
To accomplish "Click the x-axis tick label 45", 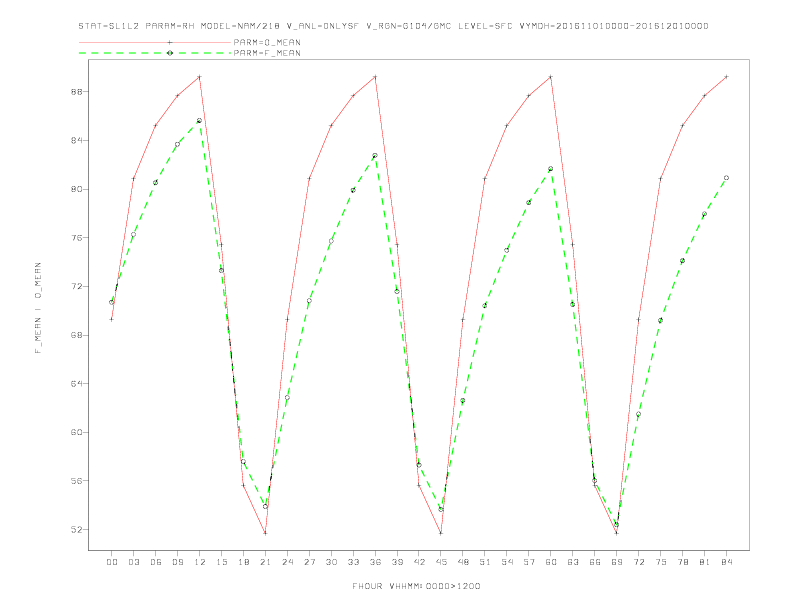I will tap(441, 562).
